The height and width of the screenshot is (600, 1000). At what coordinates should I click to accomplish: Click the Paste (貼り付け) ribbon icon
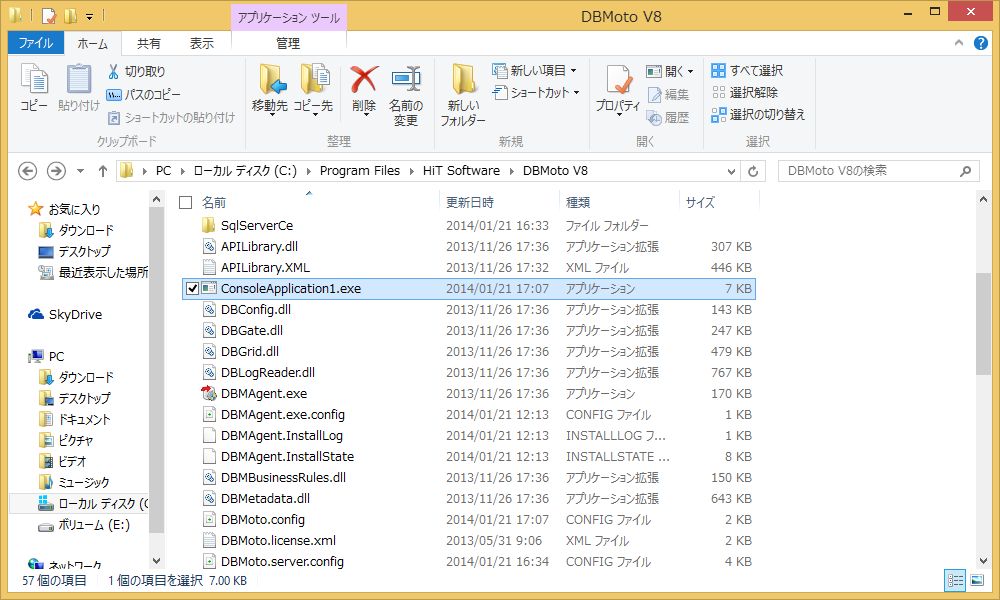(x=79, y=78)
